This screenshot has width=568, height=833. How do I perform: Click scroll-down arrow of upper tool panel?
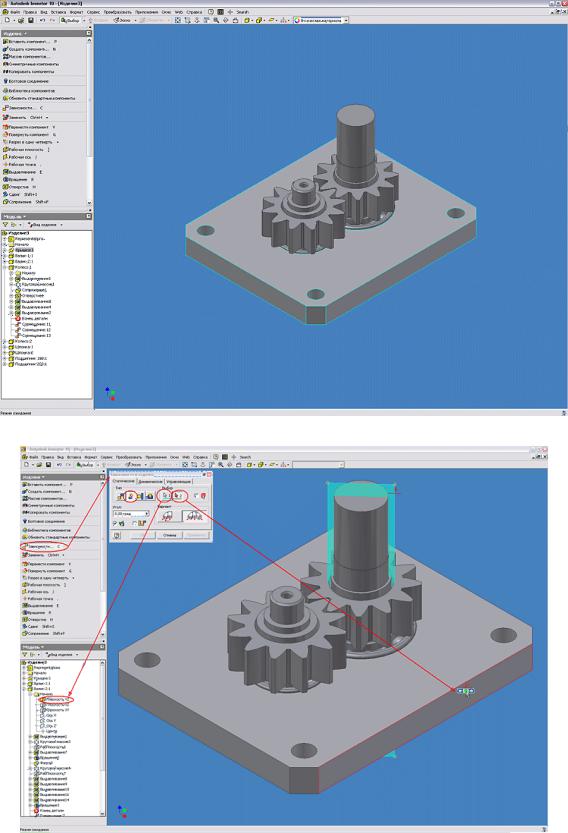pyautogui.click(x=89, y=203)
